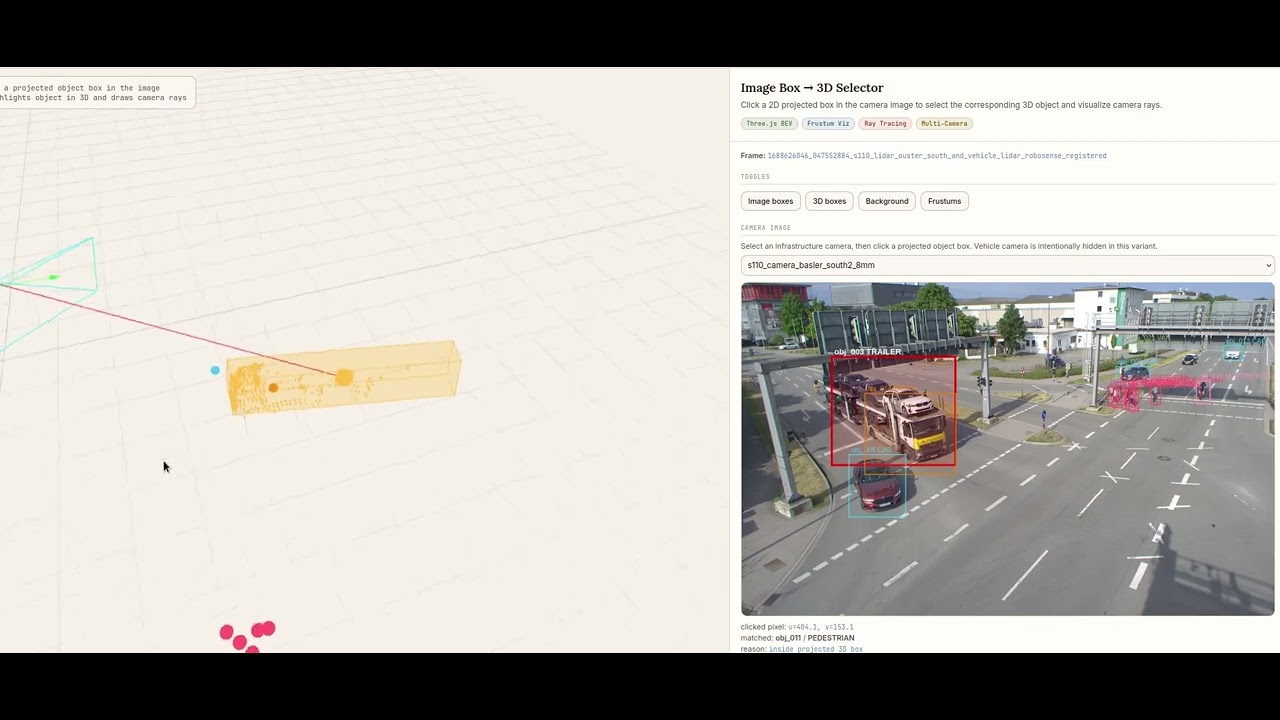Toggle the 3D boxes button
Screen dimensions: 1280x720
point(829,201)
